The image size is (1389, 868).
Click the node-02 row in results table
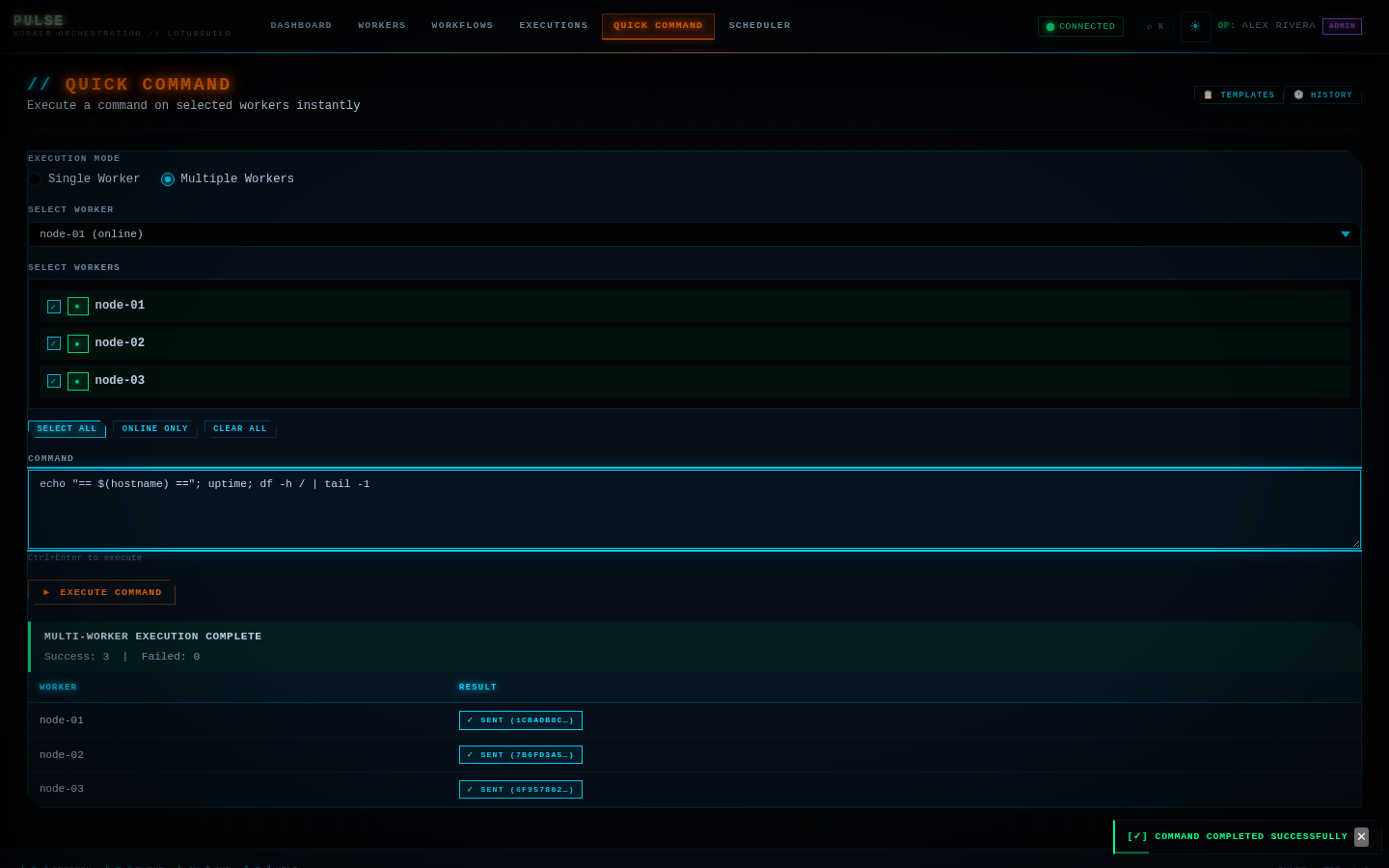click(x=694, y=755)
